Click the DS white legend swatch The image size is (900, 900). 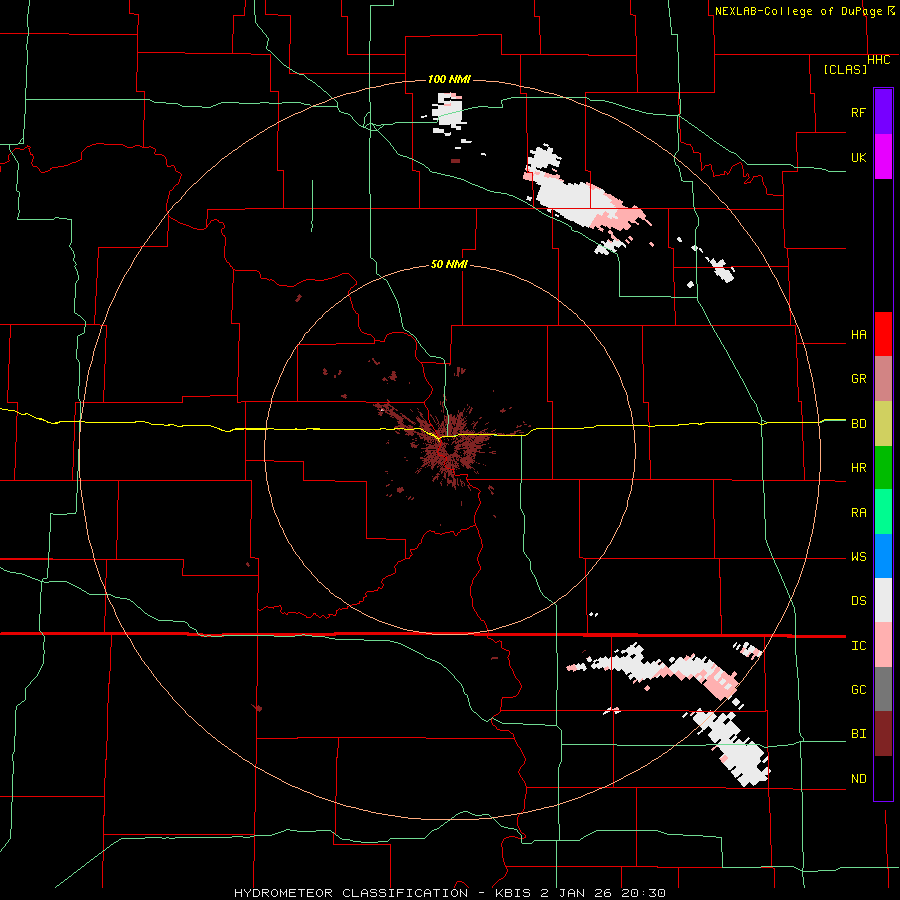point(883,600)
